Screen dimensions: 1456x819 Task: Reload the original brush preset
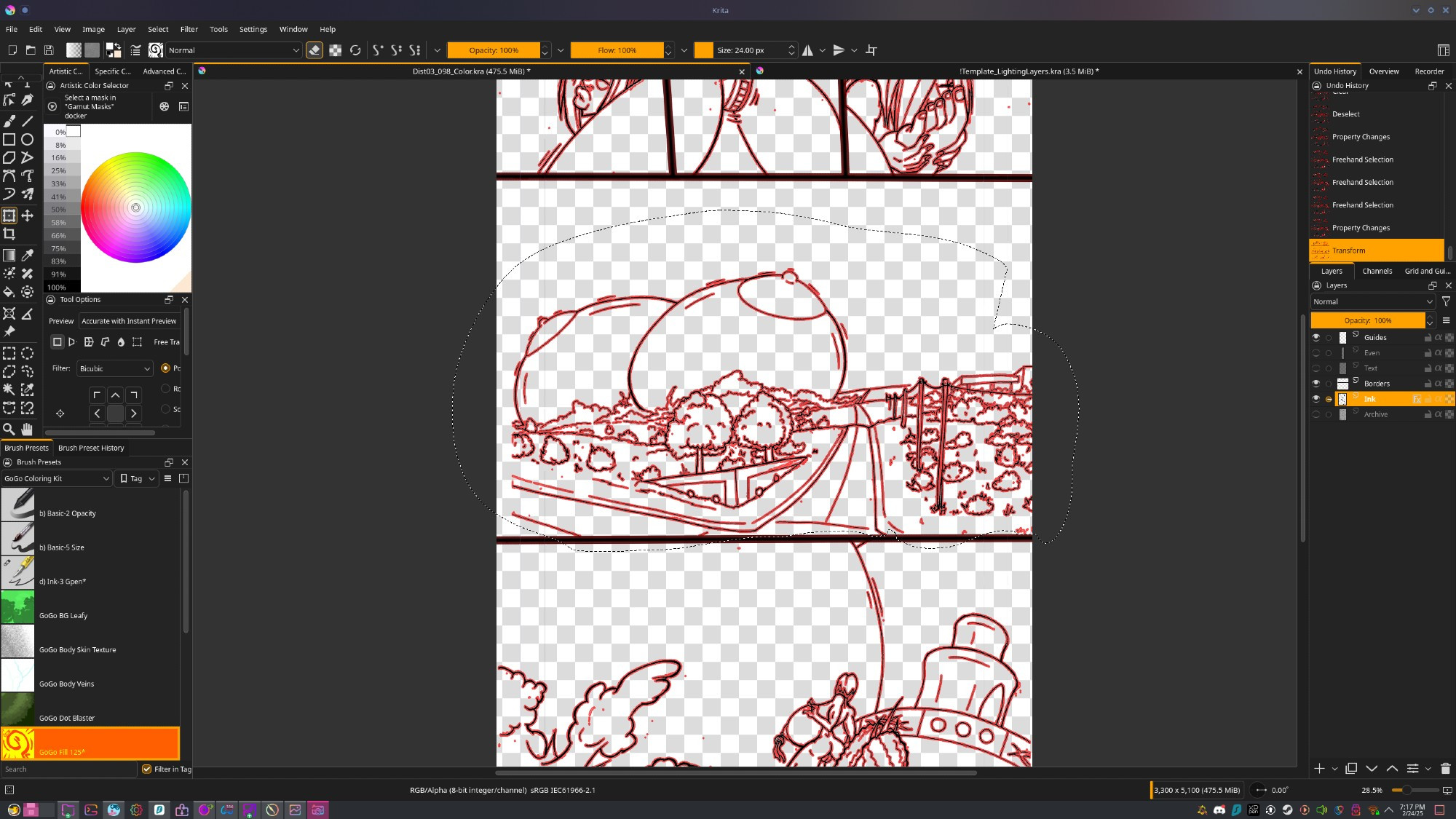tap(355, 50)
